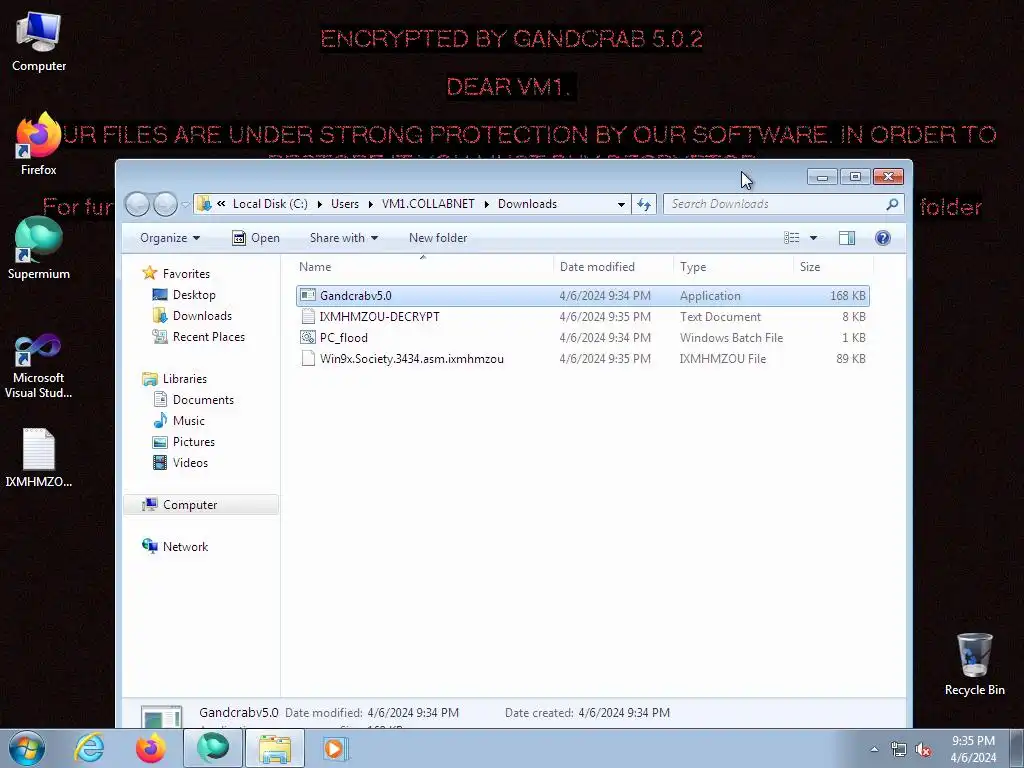Viewport: 1024px width, 768px height.
Task: Select the Firefox desktop shortcut
Action: 39,145
